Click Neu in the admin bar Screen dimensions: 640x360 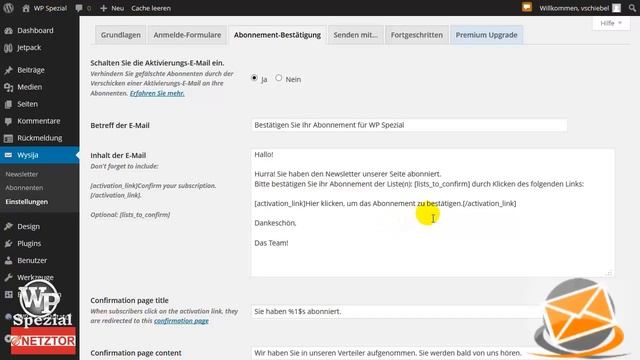pos(118,8)
